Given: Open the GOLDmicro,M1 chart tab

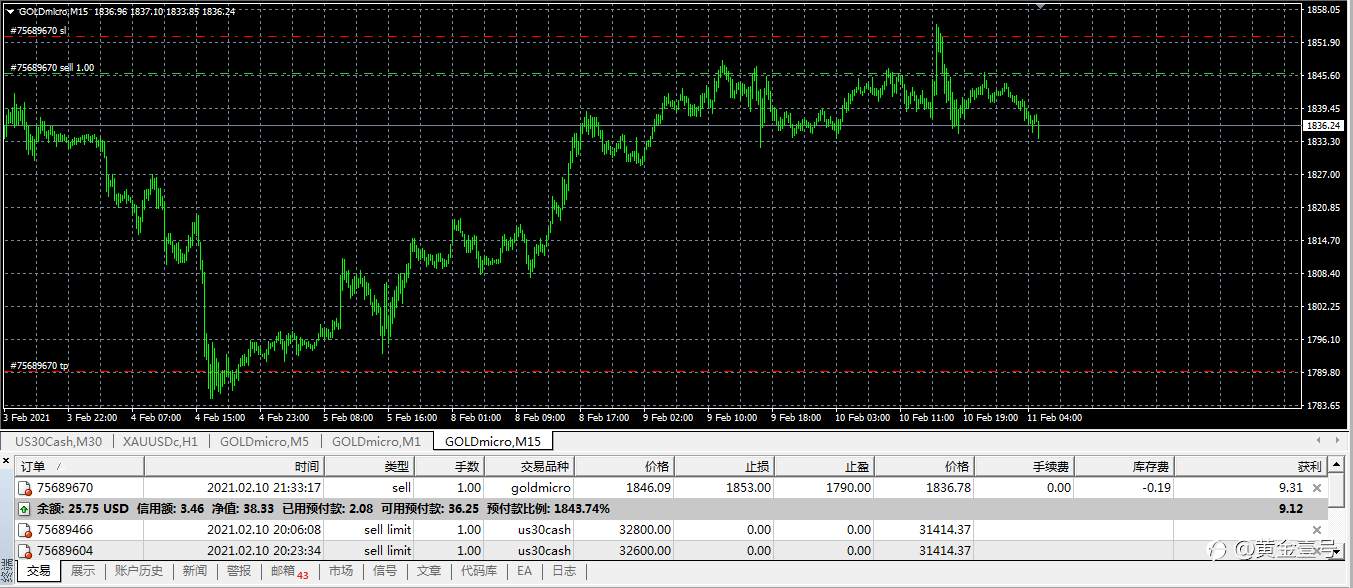Looking at the screenshot, I should pos(377,441).
